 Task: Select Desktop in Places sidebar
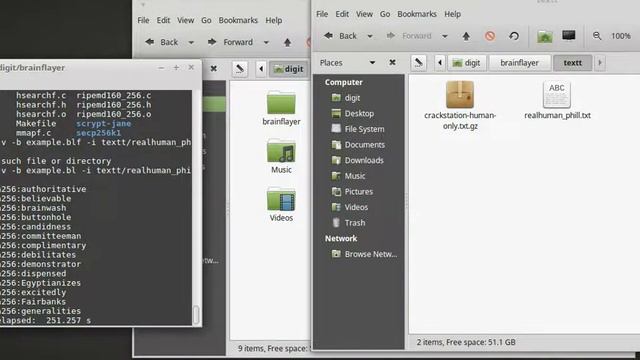pyautogui.click(x=359, y=113)
